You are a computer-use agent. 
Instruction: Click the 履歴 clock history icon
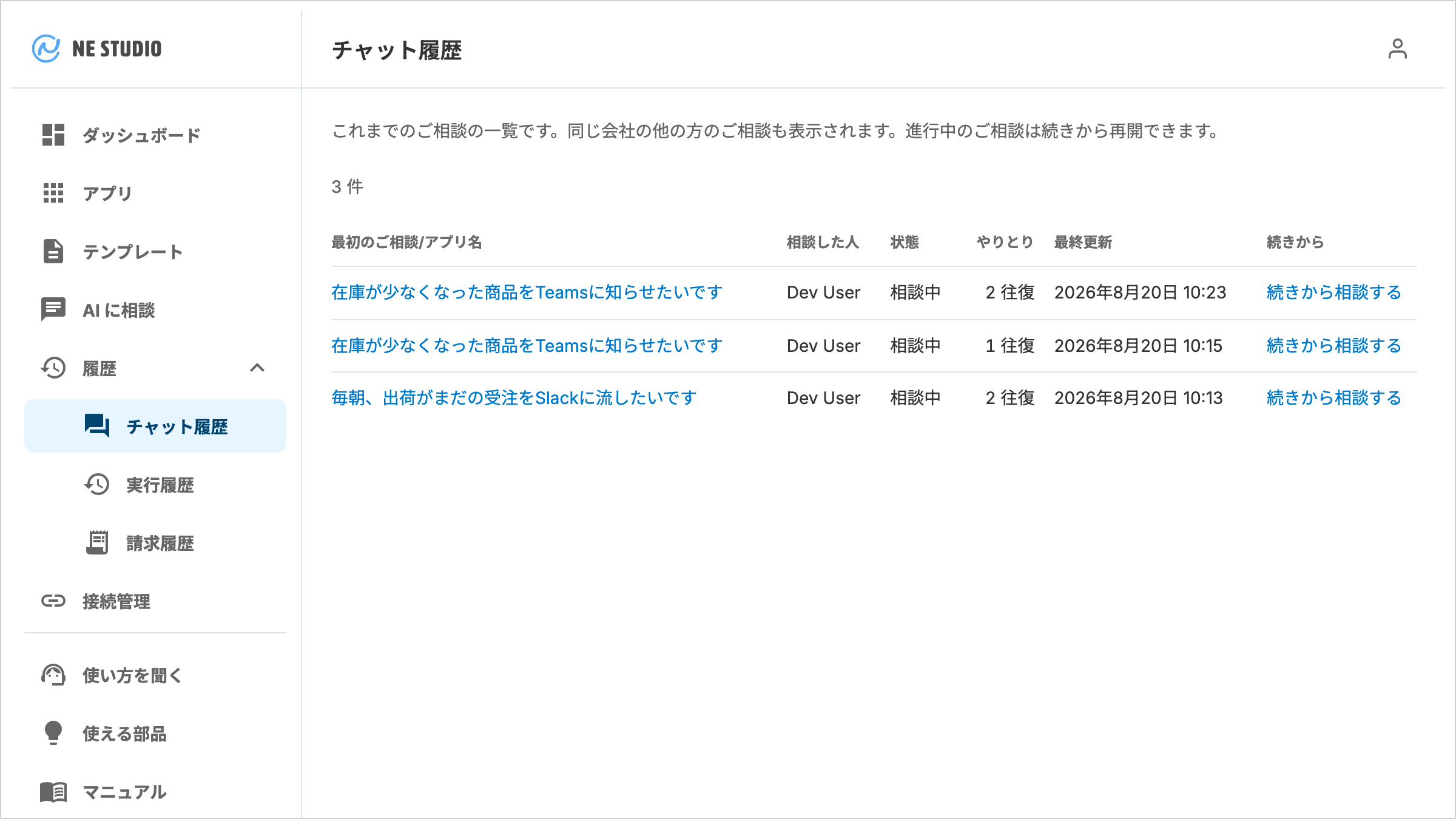(53, 368)
